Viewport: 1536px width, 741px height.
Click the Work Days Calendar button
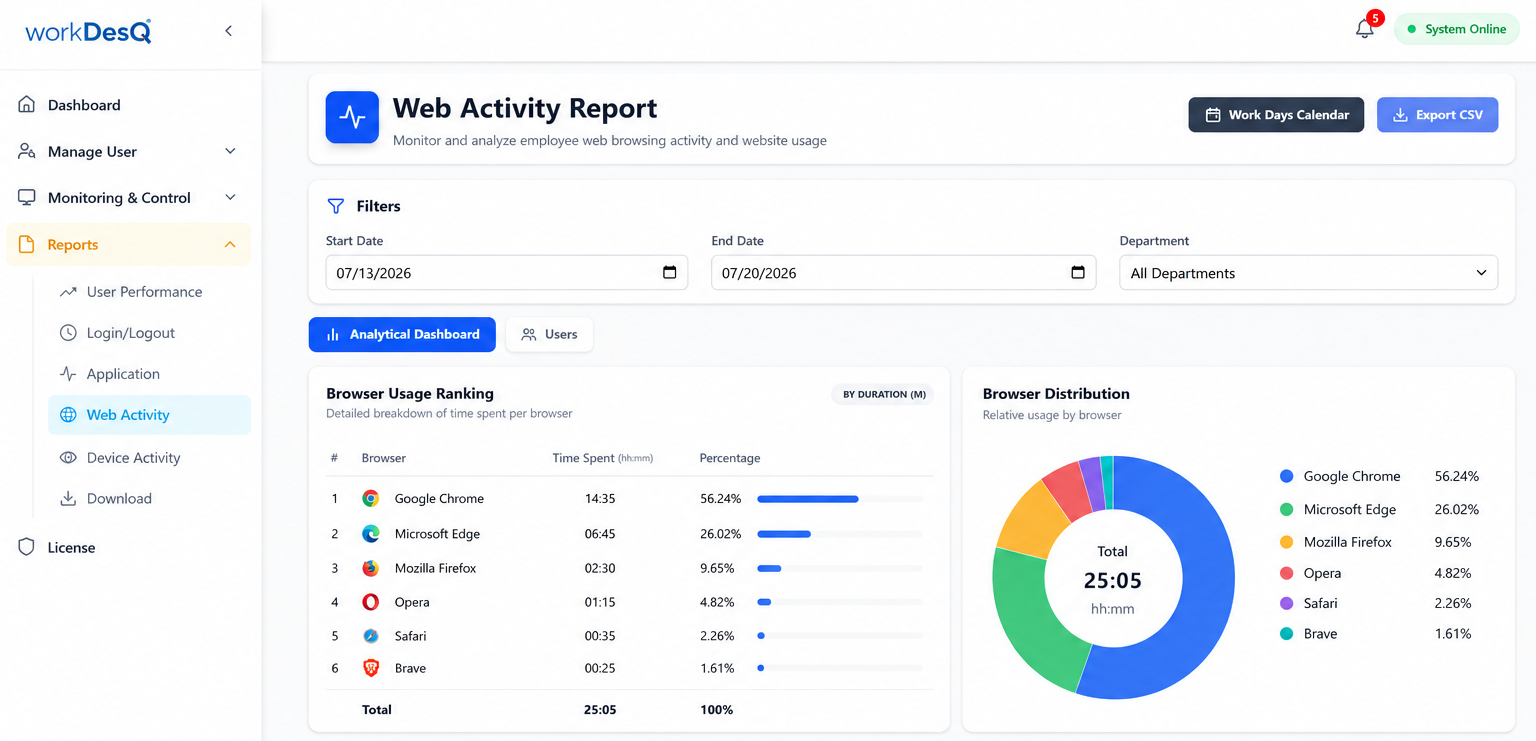[x=1276, y=115]
